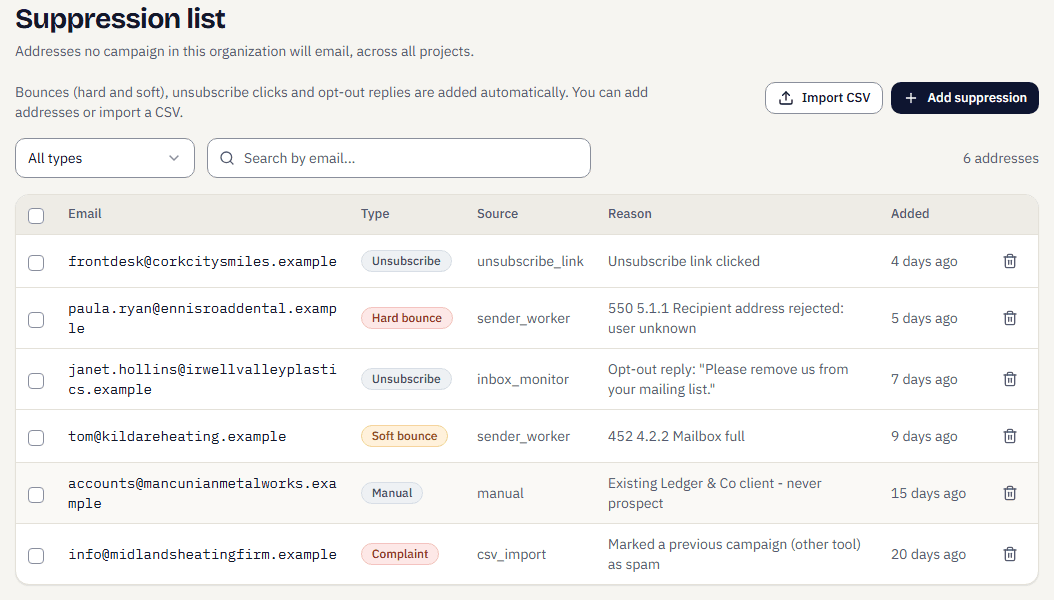Click the '5 days ago' added date
This screenshot has width=1054, height=600.
[924, 318]
